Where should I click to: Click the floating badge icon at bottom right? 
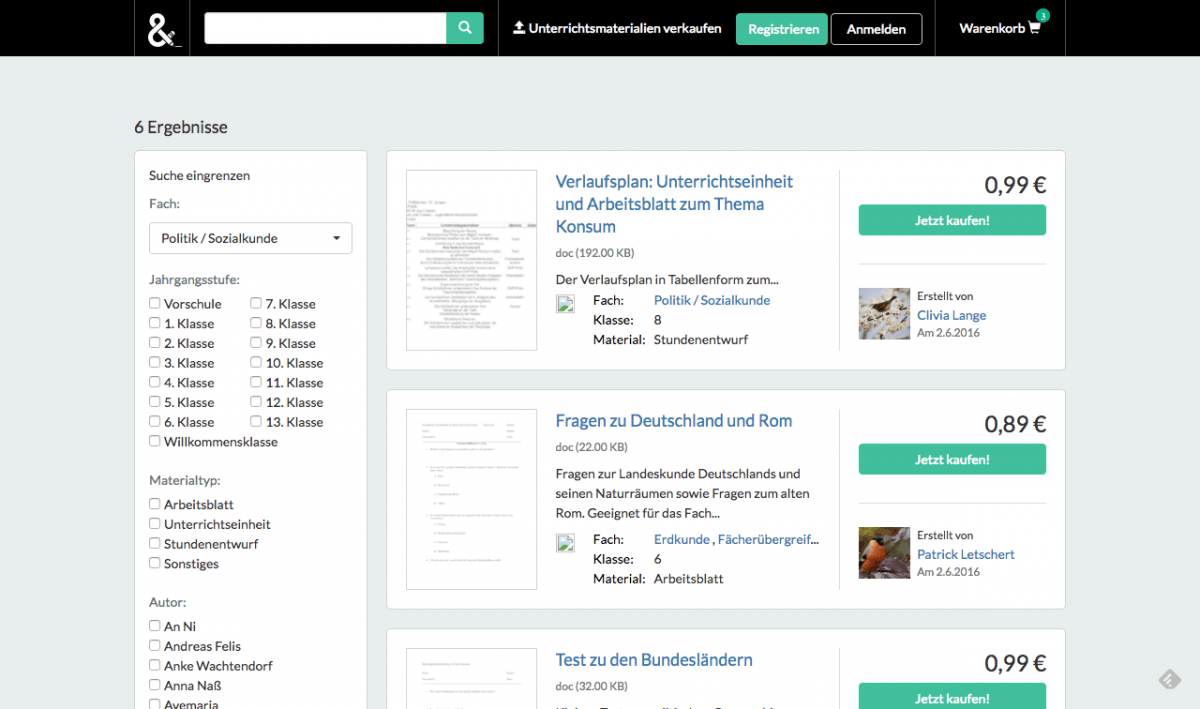(1169, 679)
